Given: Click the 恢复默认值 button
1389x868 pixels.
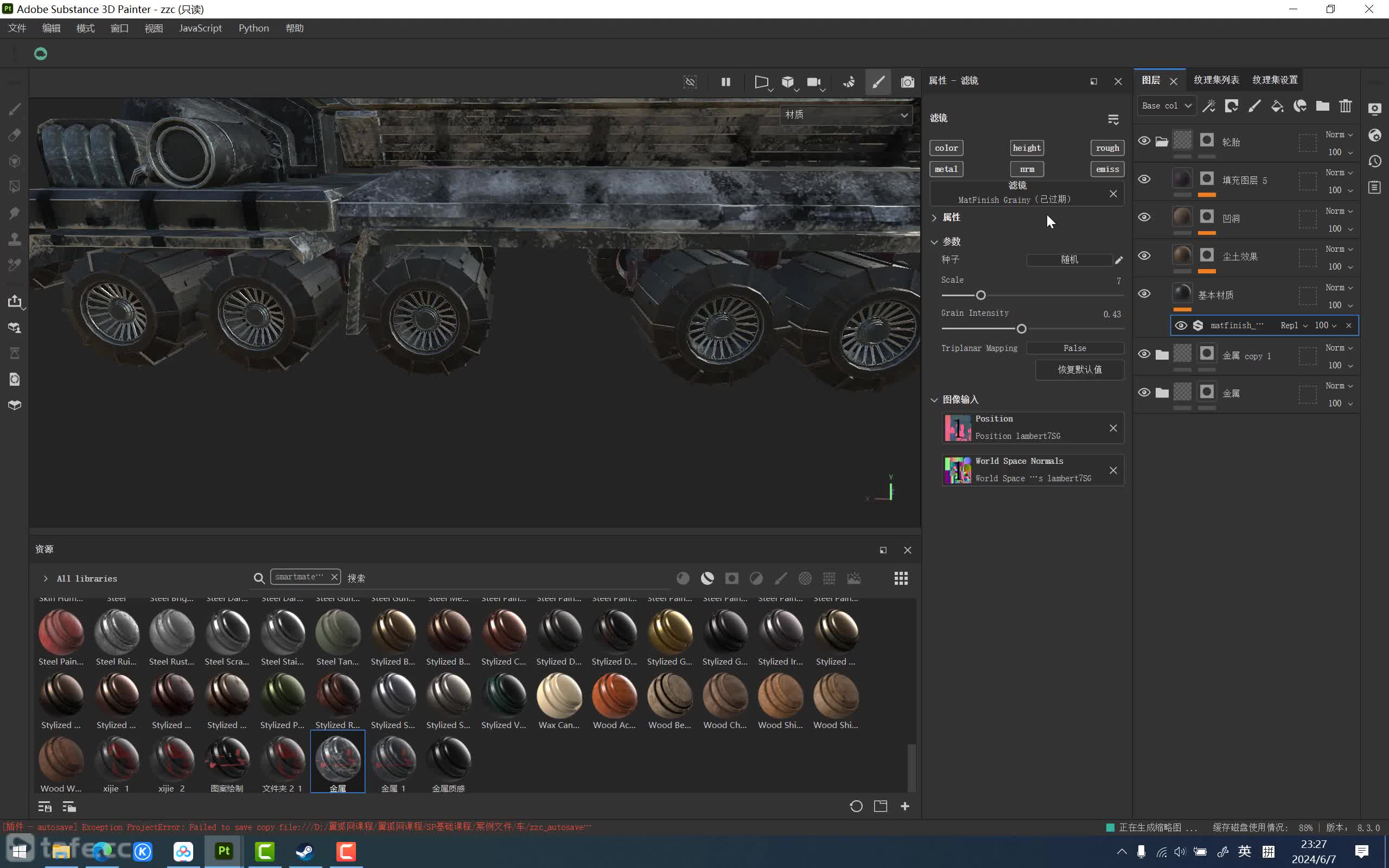Looking at the screenshot, I should pos(1080,369).
